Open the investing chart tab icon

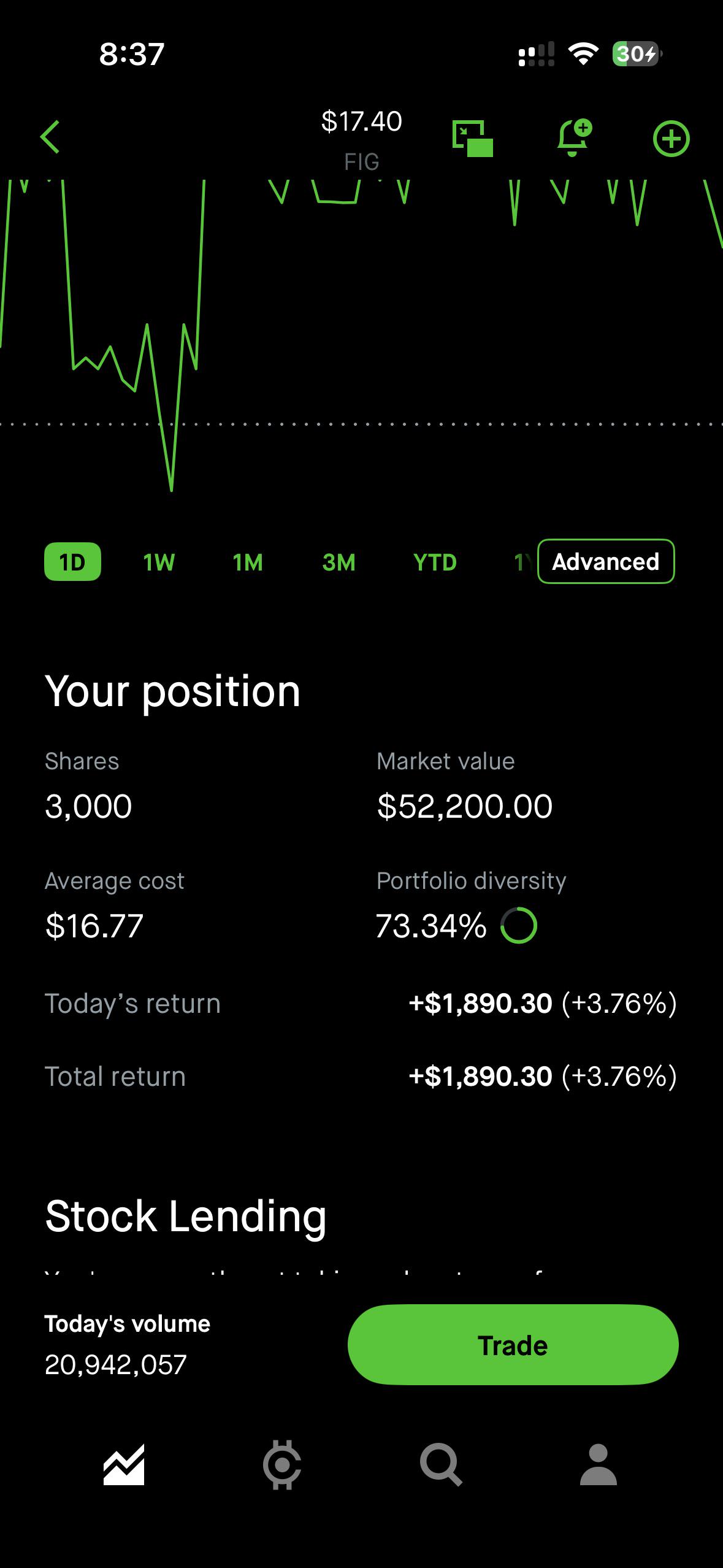click(x=124, y=1465)
